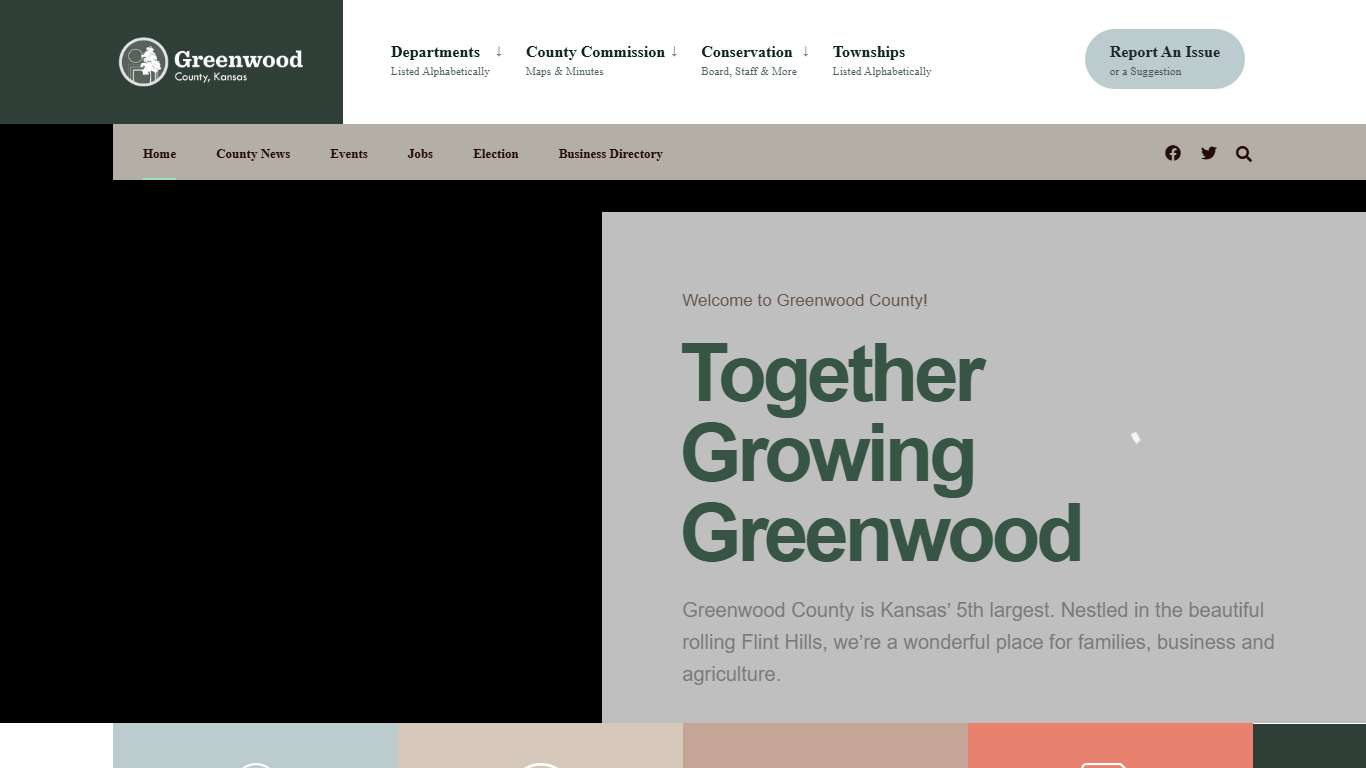Image resolution: width=1366 pixels, height=768 pixels.
Task: Expand the County Commission dropdown arrow
Action: [x=674, y=52]
